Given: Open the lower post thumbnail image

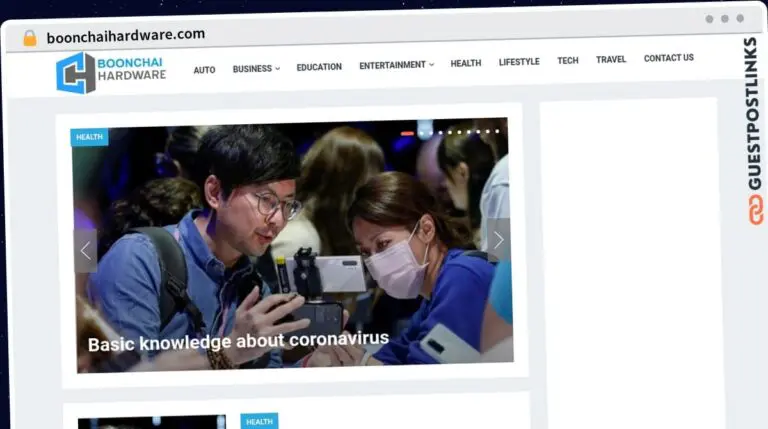Looking at the screenshot, I should point(152,422).
